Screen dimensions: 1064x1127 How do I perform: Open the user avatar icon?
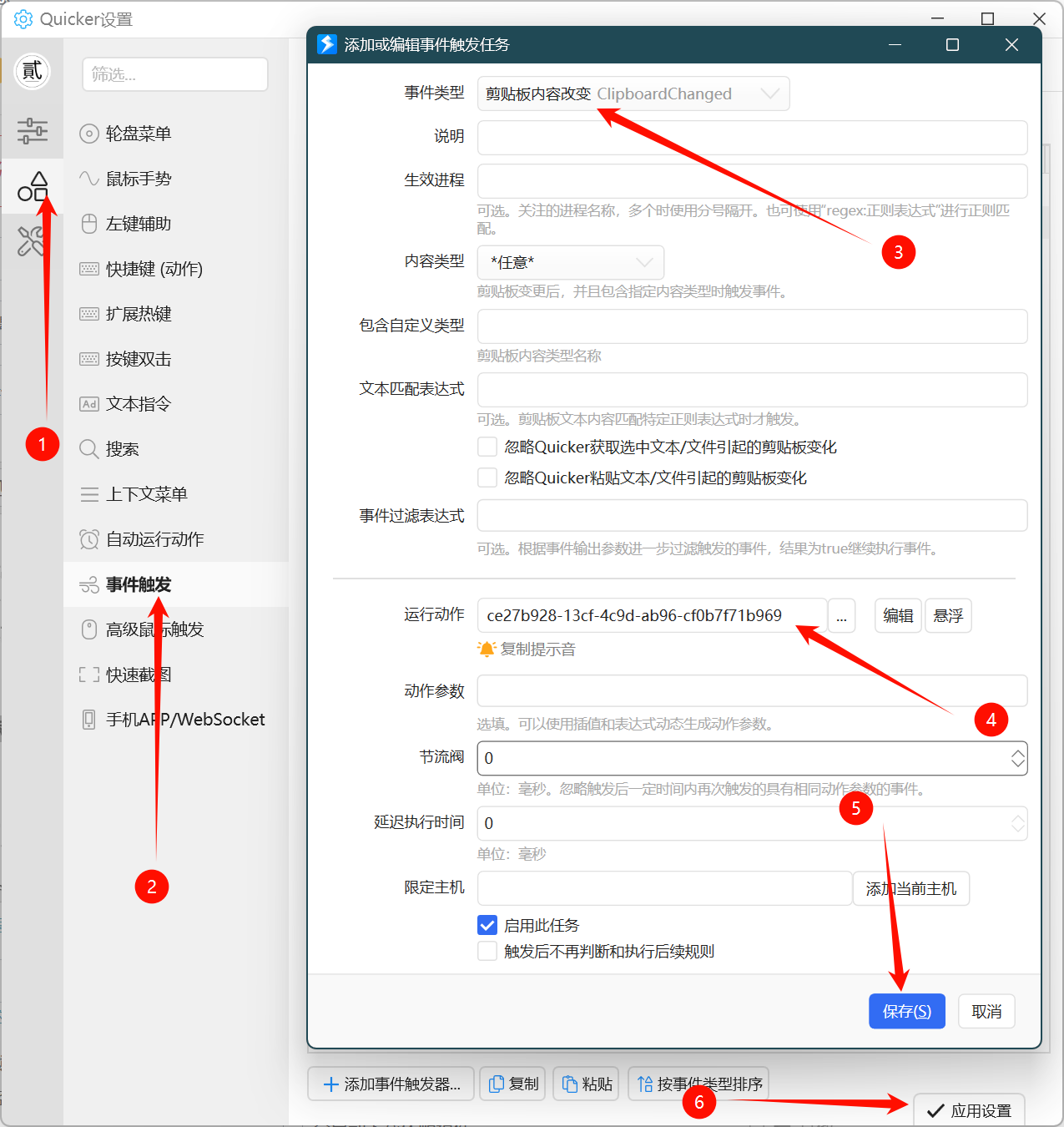(33, 71)
